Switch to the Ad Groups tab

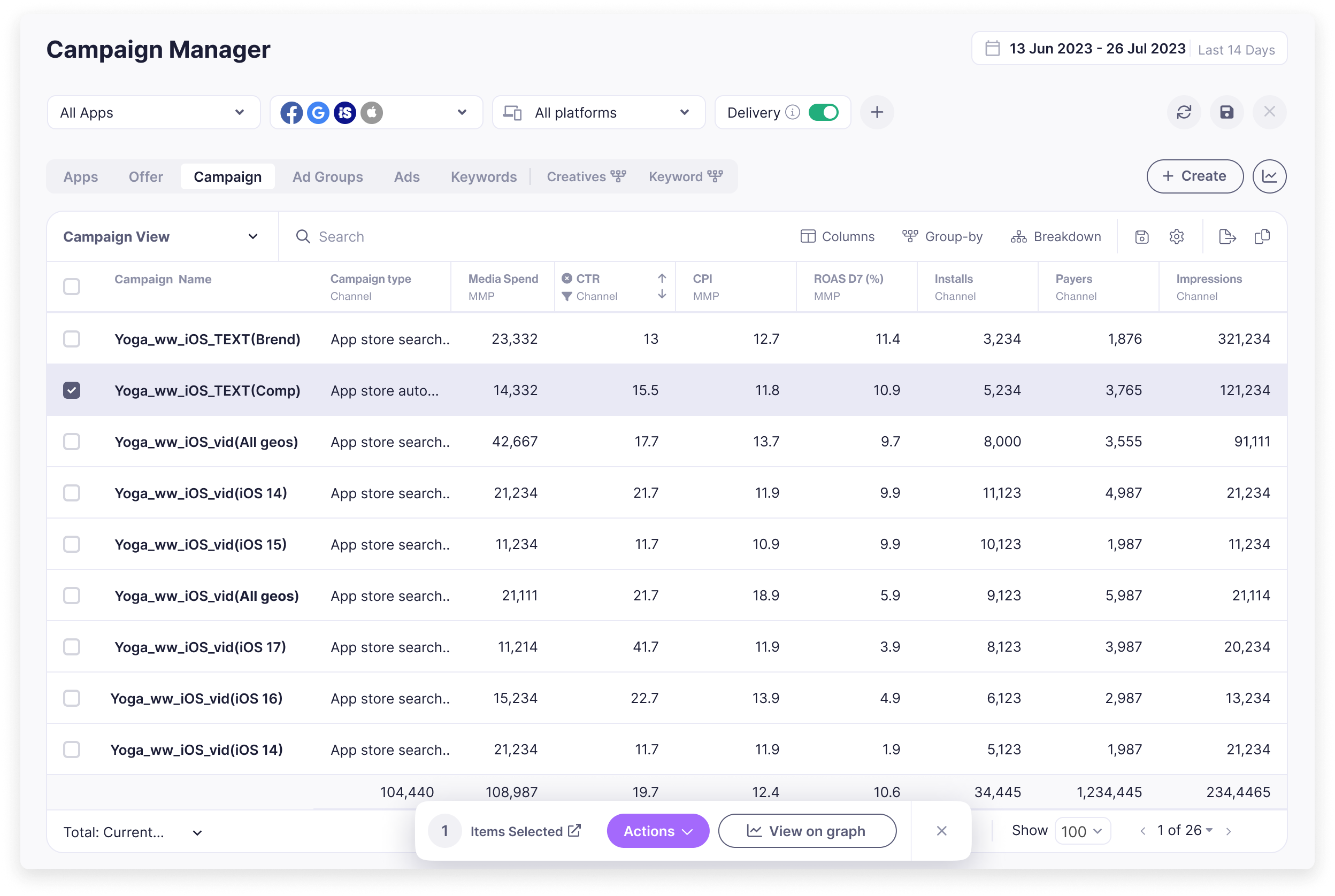[328, 176]
